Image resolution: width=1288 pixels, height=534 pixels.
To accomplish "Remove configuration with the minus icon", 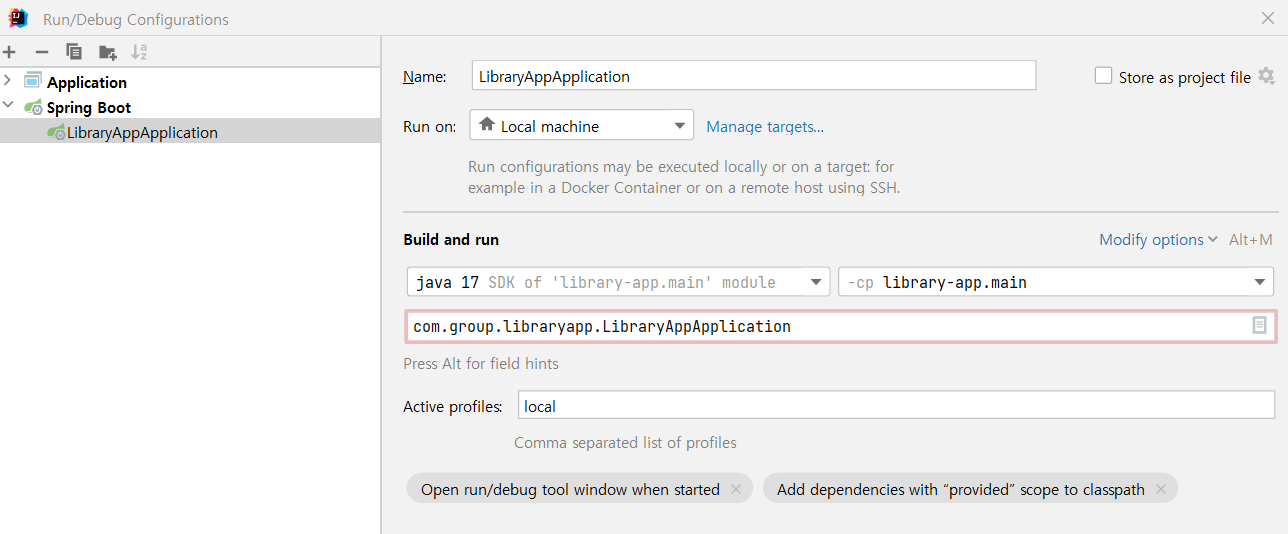I will pos(42,52).
